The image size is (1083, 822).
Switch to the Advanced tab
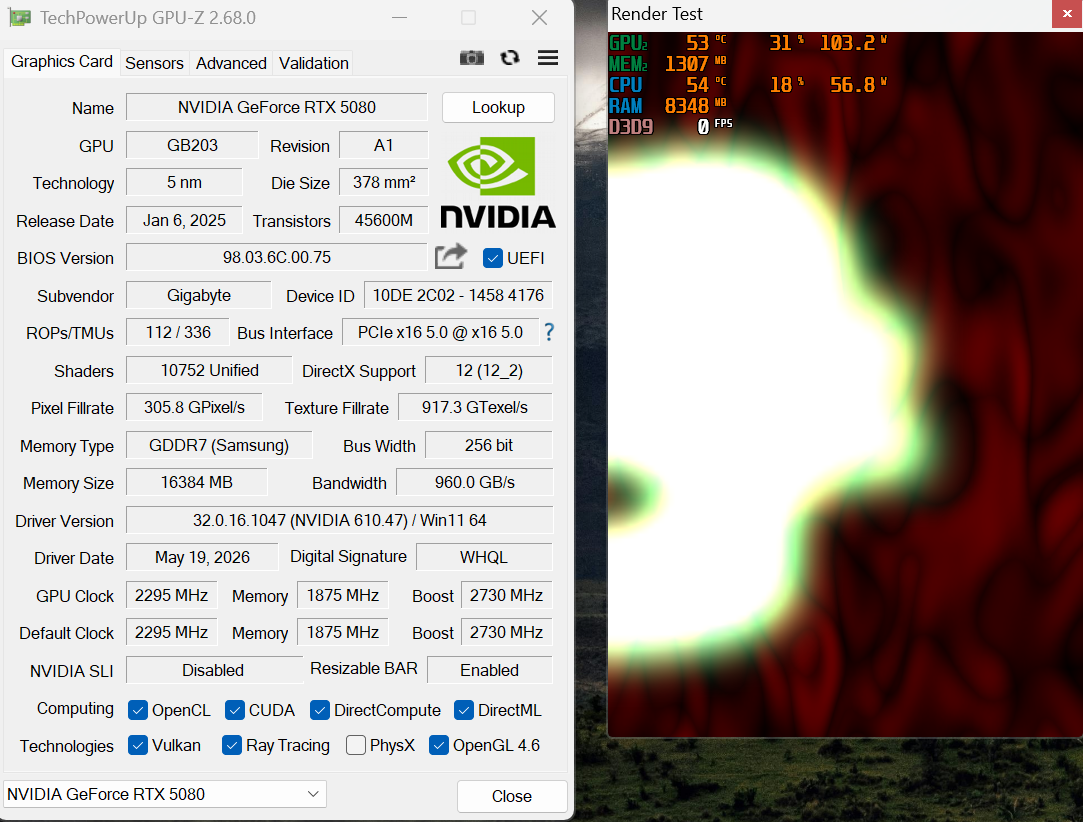click(x=231, y=63)
